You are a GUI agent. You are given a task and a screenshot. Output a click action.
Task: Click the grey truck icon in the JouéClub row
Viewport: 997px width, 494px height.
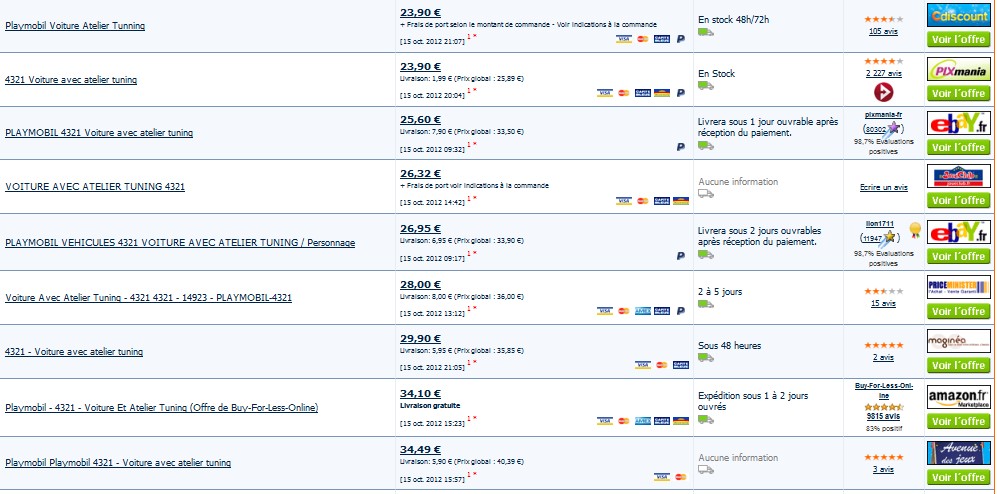tap(705, 193)
